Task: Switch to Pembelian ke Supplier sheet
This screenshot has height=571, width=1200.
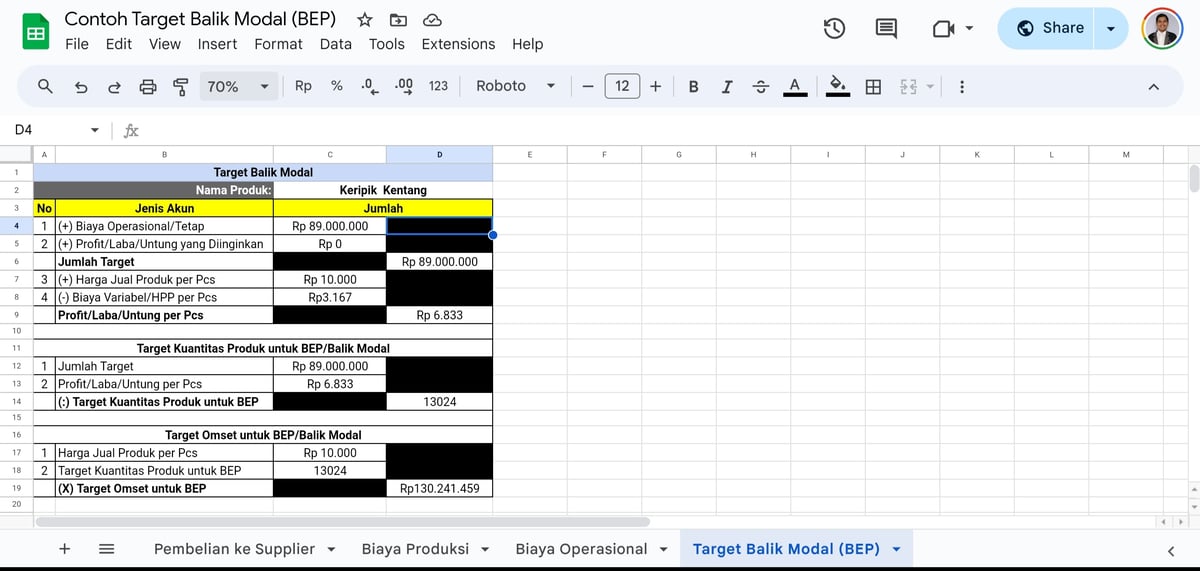Action: tap(234, 549)
